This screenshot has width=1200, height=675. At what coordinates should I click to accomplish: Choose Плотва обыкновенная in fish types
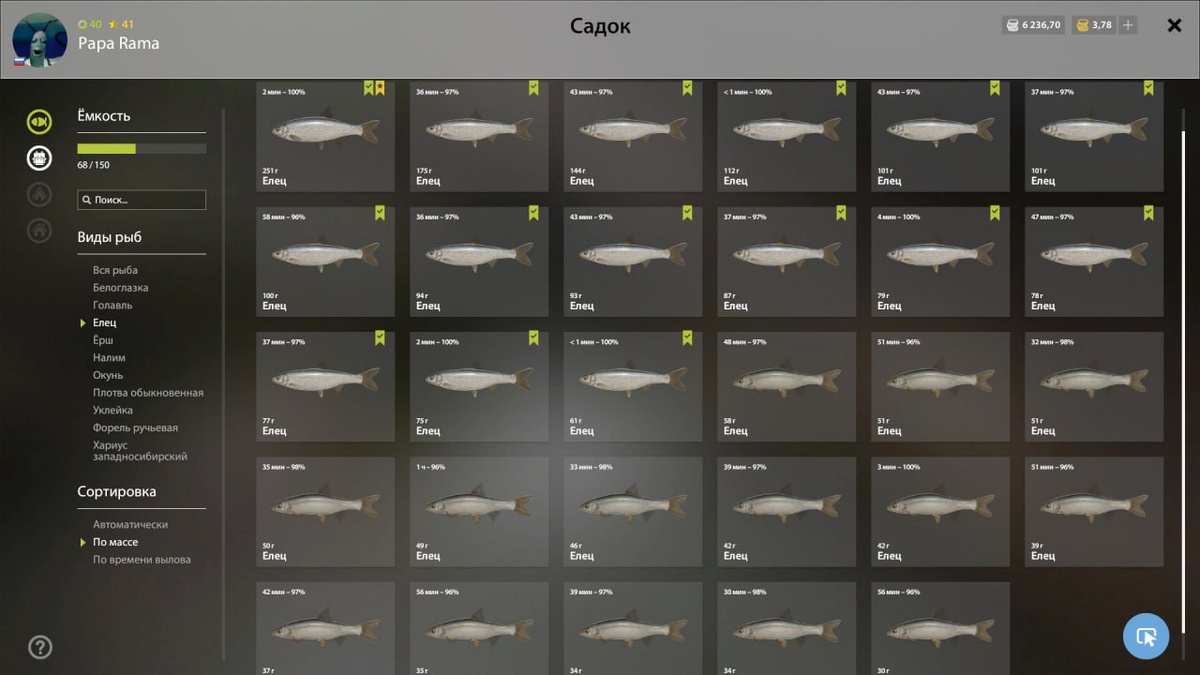pyautogui.click(x=148, y=393)
